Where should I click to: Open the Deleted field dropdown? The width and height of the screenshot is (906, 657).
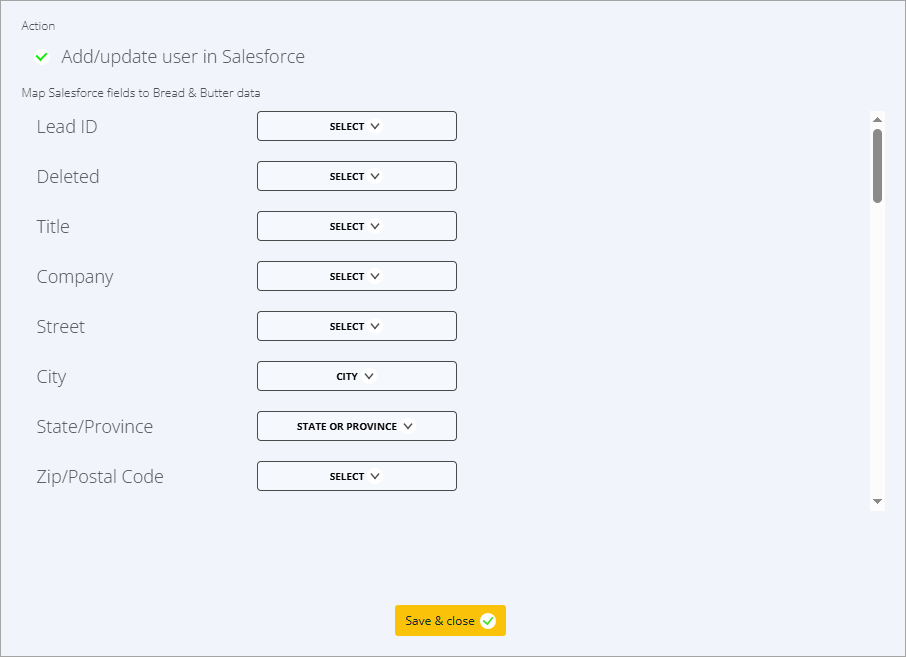(x=356, y=176)
